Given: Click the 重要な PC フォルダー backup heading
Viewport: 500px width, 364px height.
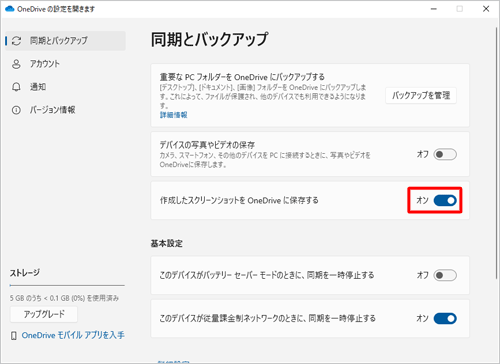Looking at the screenshot, I should 242,77.
